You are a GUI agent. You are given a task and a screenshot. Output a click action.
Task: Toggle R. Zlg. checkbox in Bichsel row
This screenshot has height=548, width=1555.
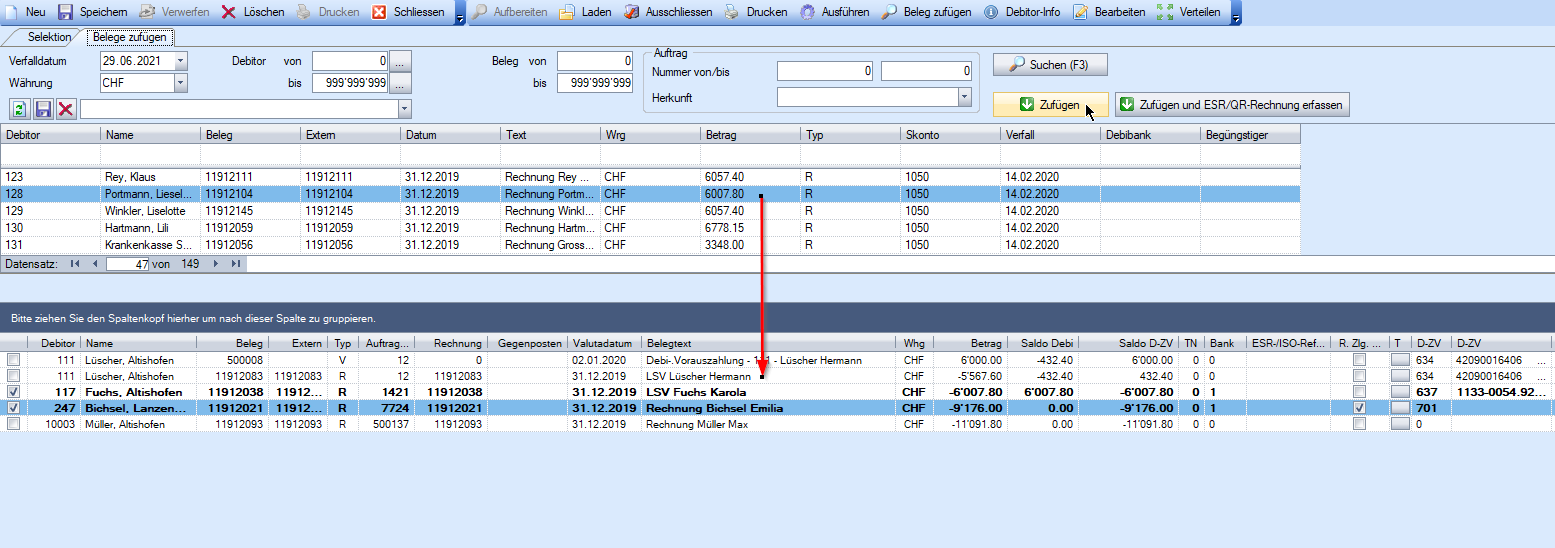click(1359, 408)
